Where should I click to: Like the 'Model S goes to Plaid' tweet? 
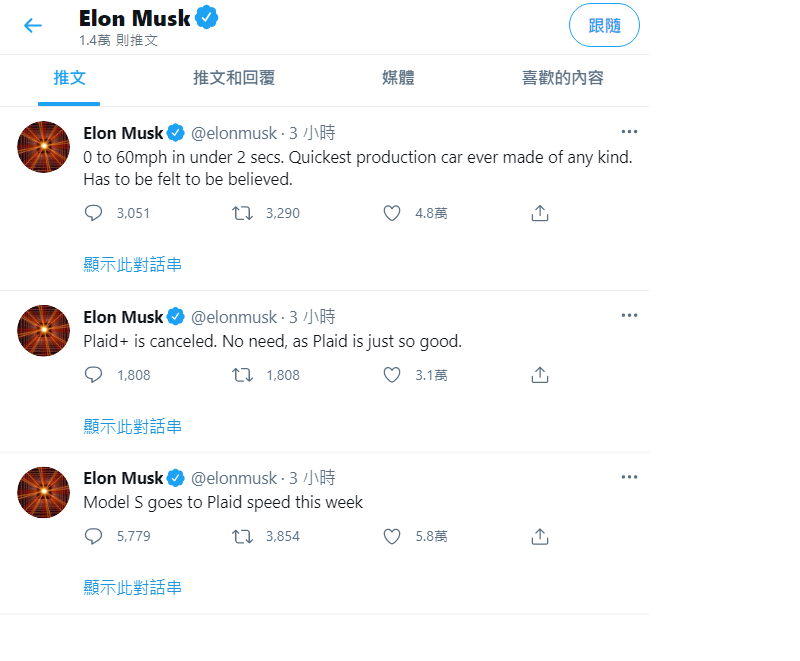pyautogui.click(x=392, y=536)
